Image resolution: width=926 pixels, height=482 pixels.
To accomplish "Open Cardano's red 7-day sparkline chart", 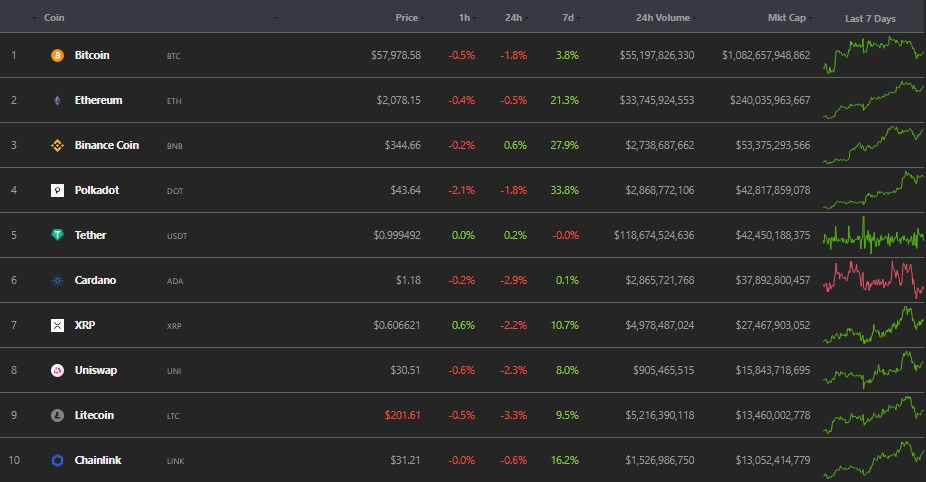I will click(873, 279).
